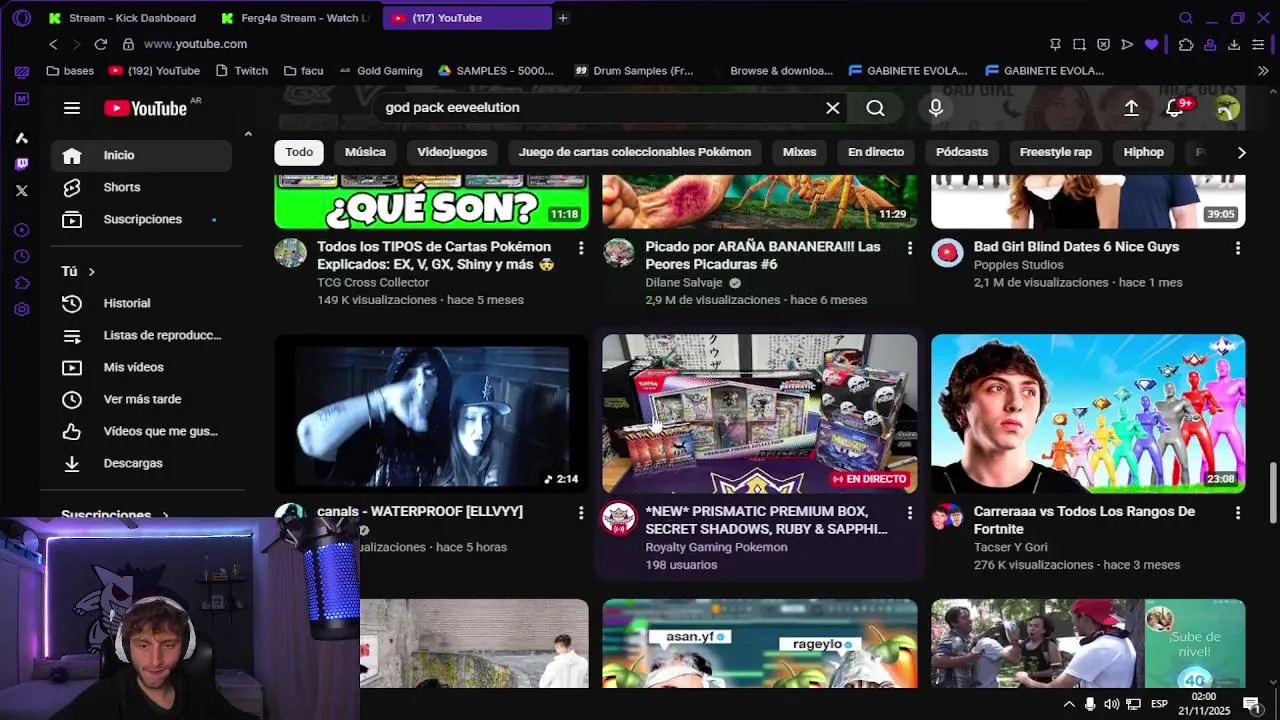The height and width of the screenshot is (720, 1280).
Task: Select the Todo filter chip
Action: pyautogui.click(x=299, y=152)
